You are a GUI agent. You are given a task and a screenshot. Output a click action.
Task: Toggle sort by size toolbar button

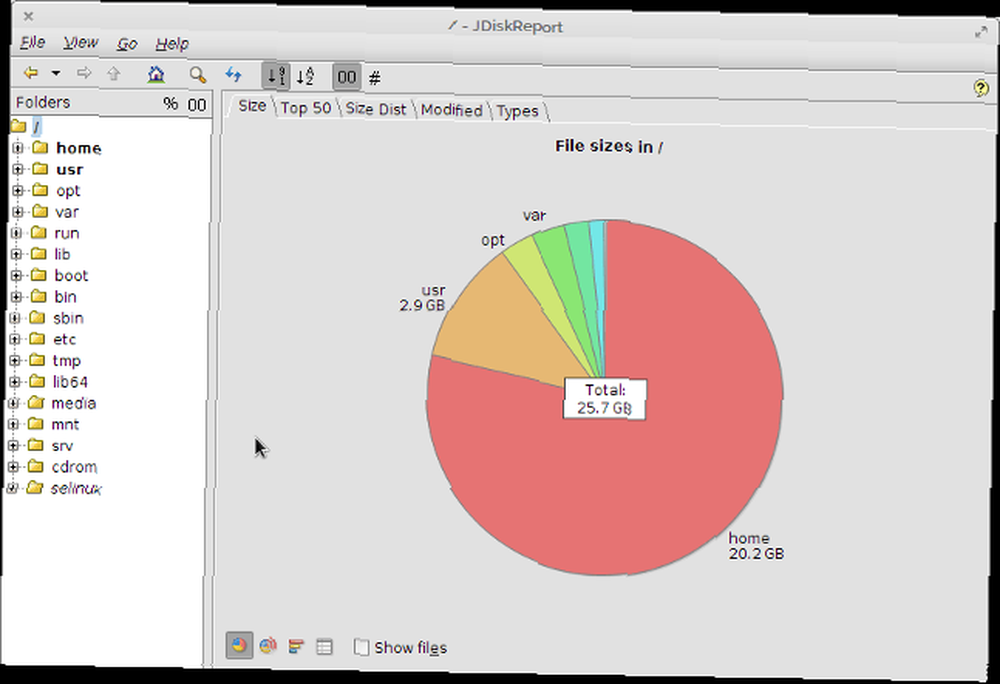coord(276,76)
